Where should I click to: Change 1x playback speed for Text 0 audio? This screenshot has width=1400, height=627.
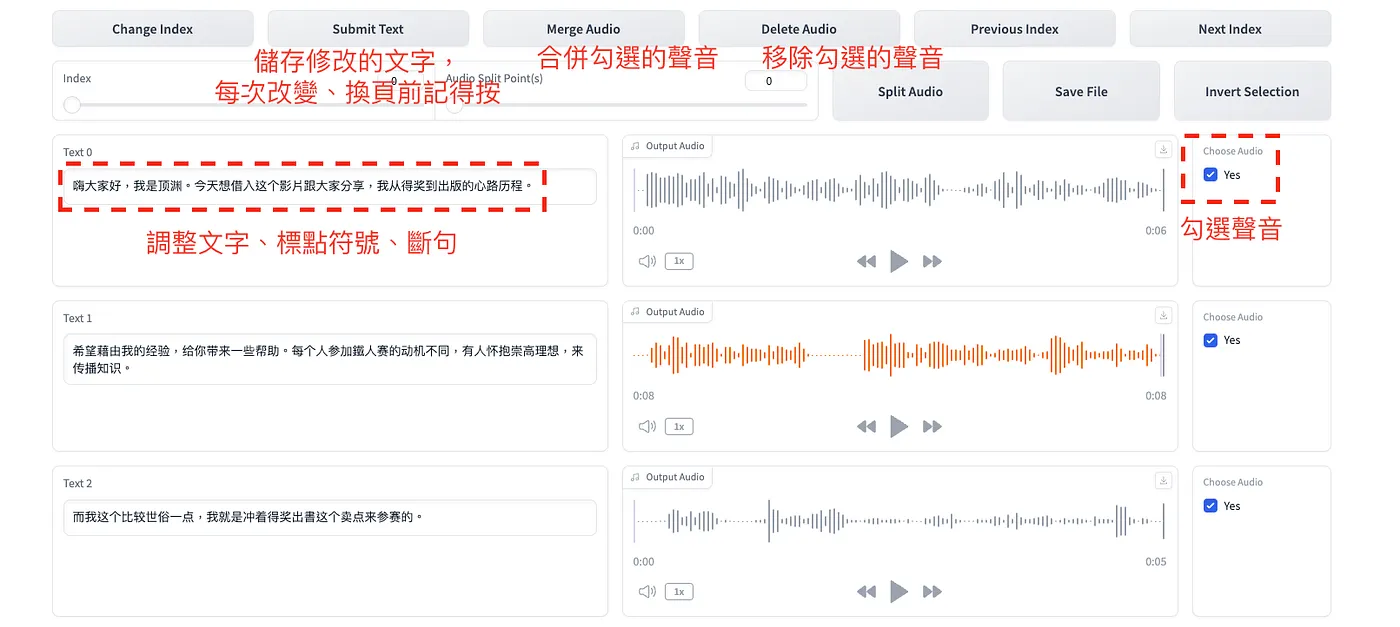pos(679,261)
